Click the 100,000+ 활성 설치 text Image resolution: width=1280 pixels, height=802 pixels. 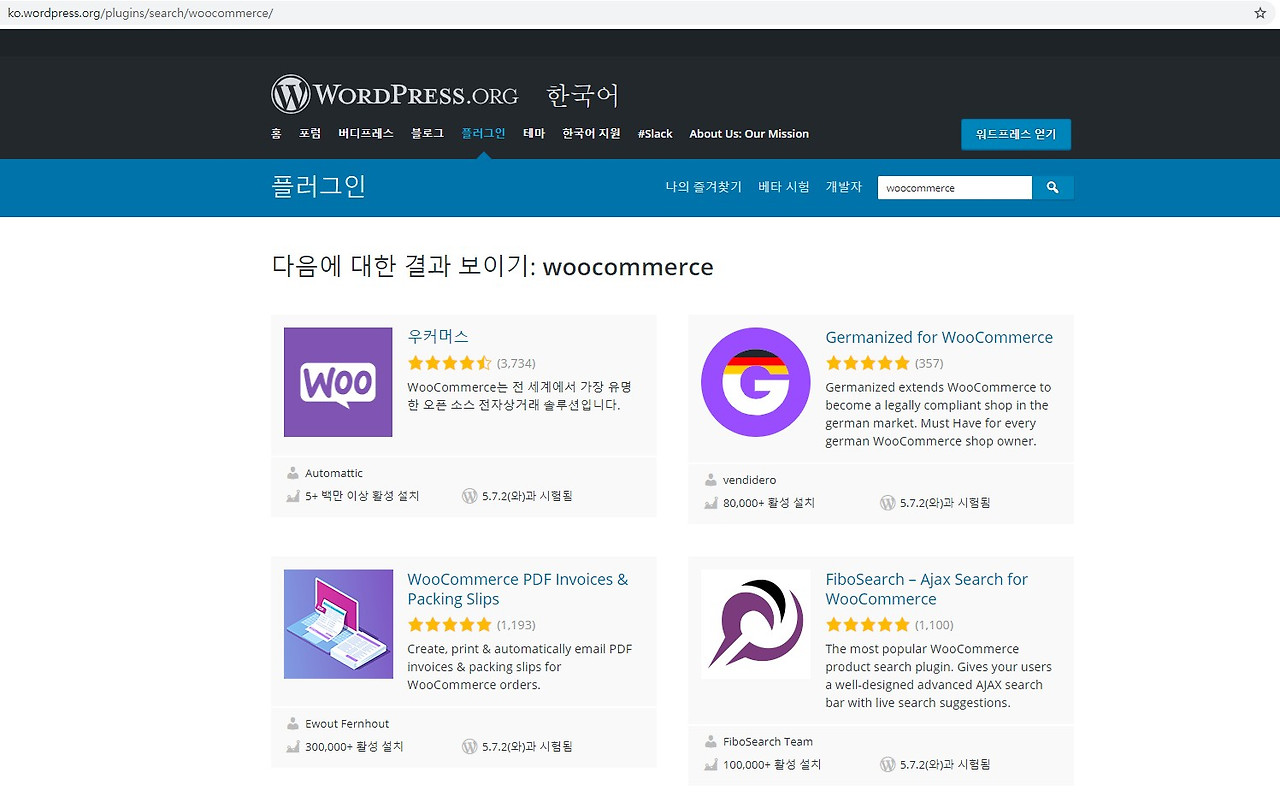[x=772, y=764]
